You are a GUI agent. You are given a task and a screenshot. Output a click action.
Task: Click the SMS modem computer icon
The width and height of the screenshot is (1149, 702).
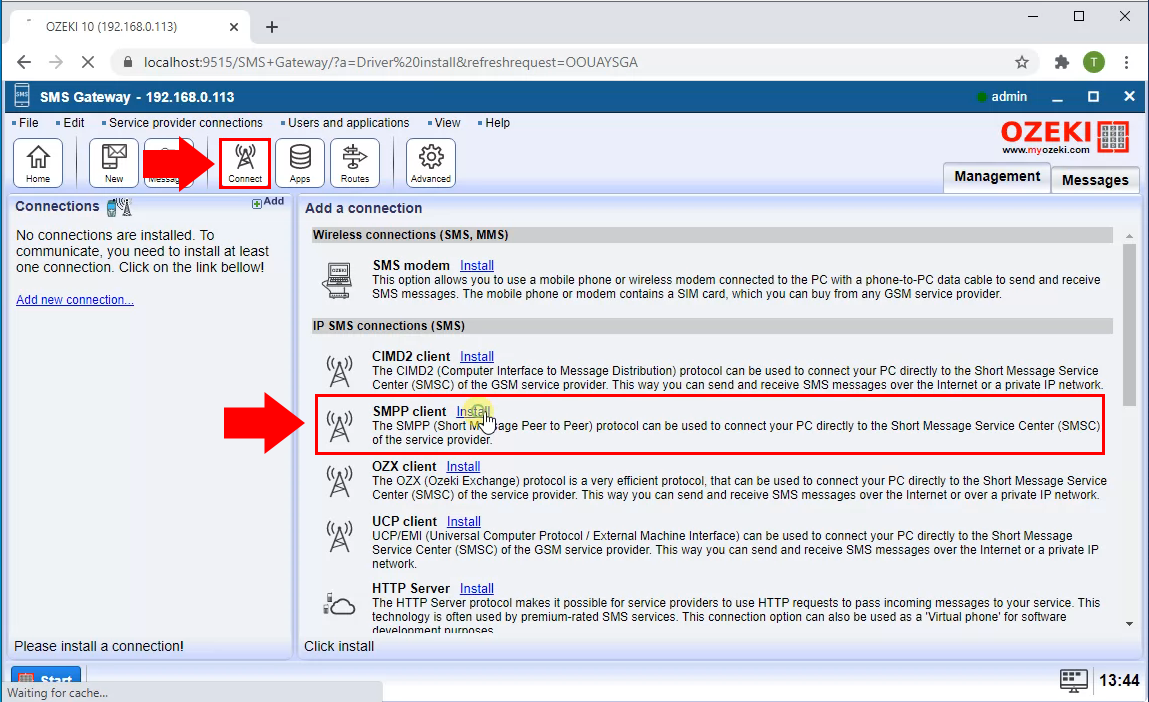coord(339,280)
